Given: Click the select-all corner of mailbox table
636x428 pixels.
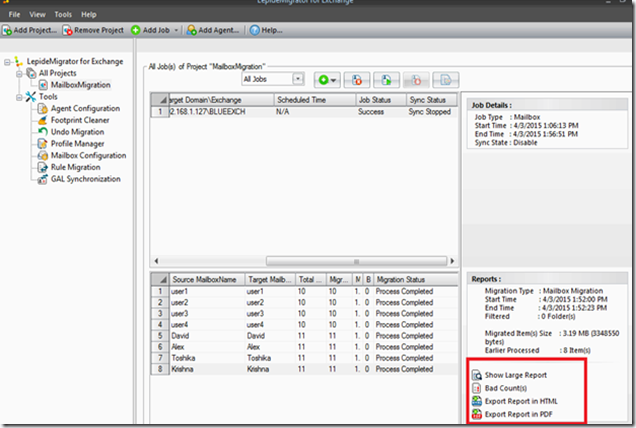Looking at the screenshot, I should [160, 280].
